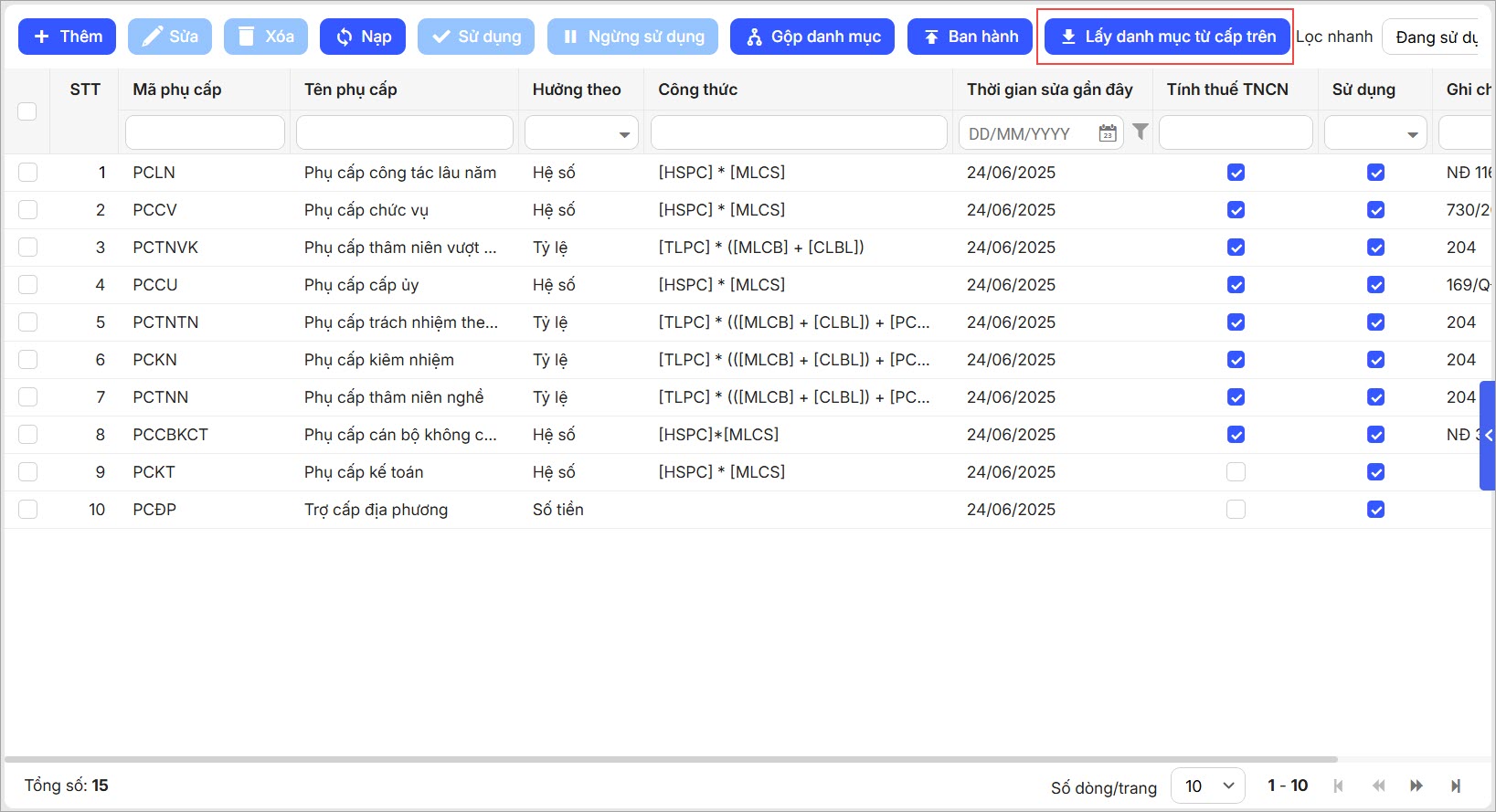1496x812 pixels.
Task: Click the Tính thuế TNCN filter field
Action: pyautogui.click(x=1236, y=133)
